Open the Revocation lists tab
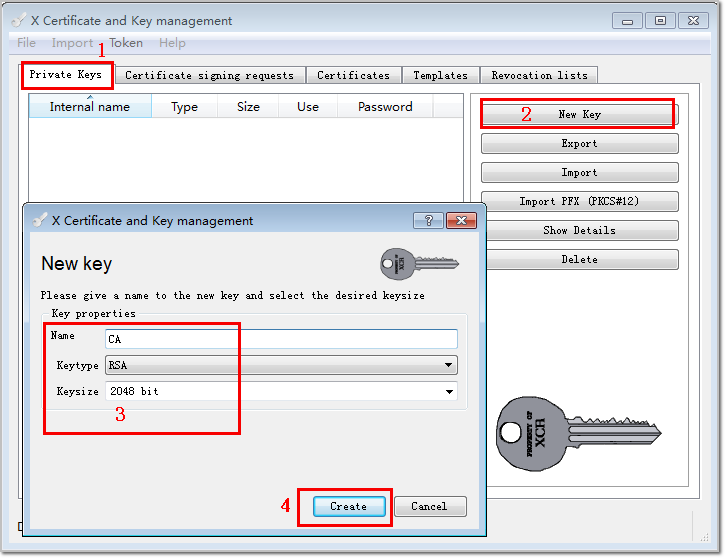726x558 pixels. [539, 75]
